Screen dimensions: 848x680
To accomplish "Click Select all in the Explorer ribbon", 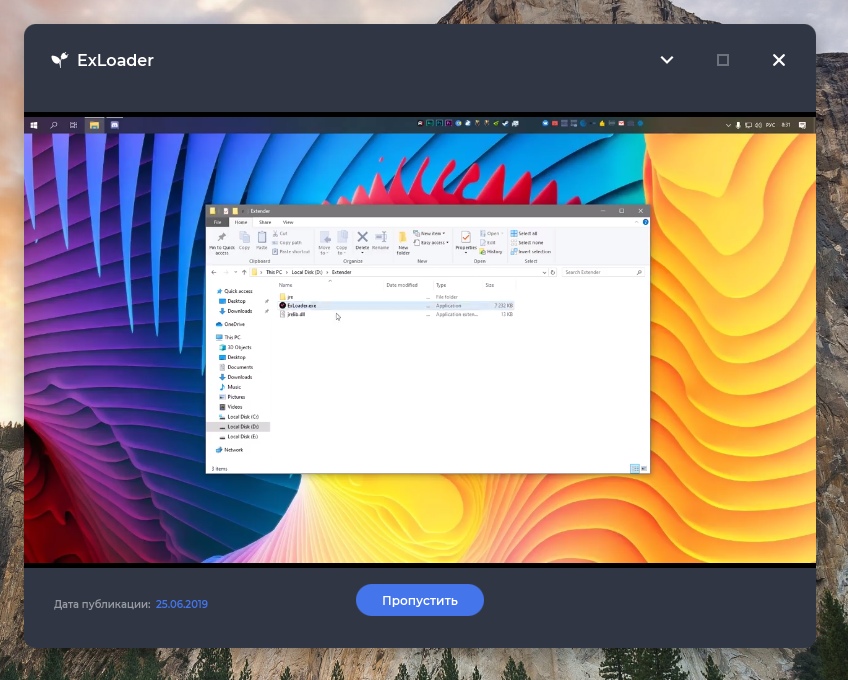I will click(x=524, y=234).
